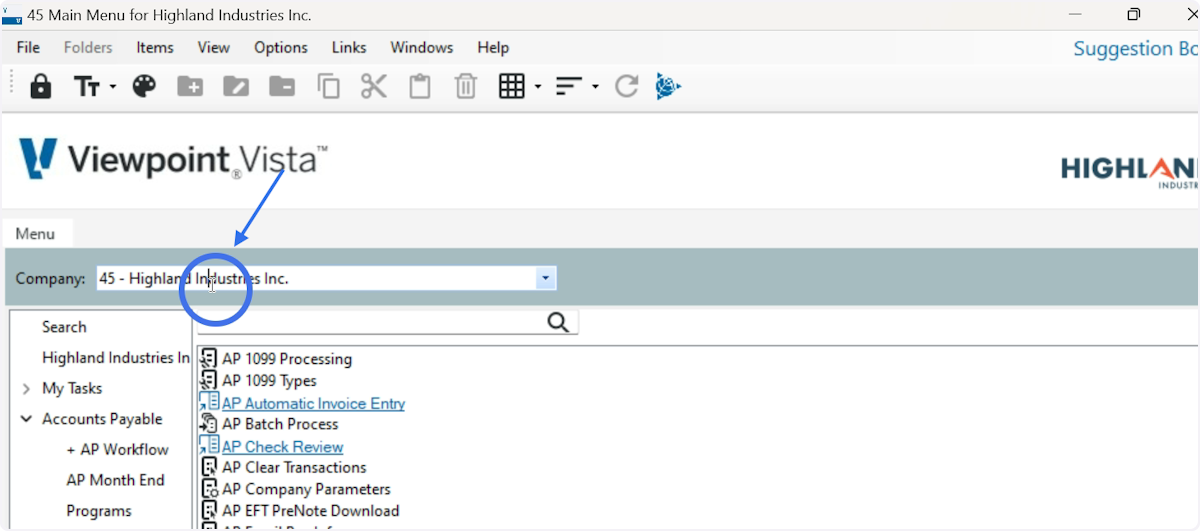Click the sort lines icon

(569, 87)
